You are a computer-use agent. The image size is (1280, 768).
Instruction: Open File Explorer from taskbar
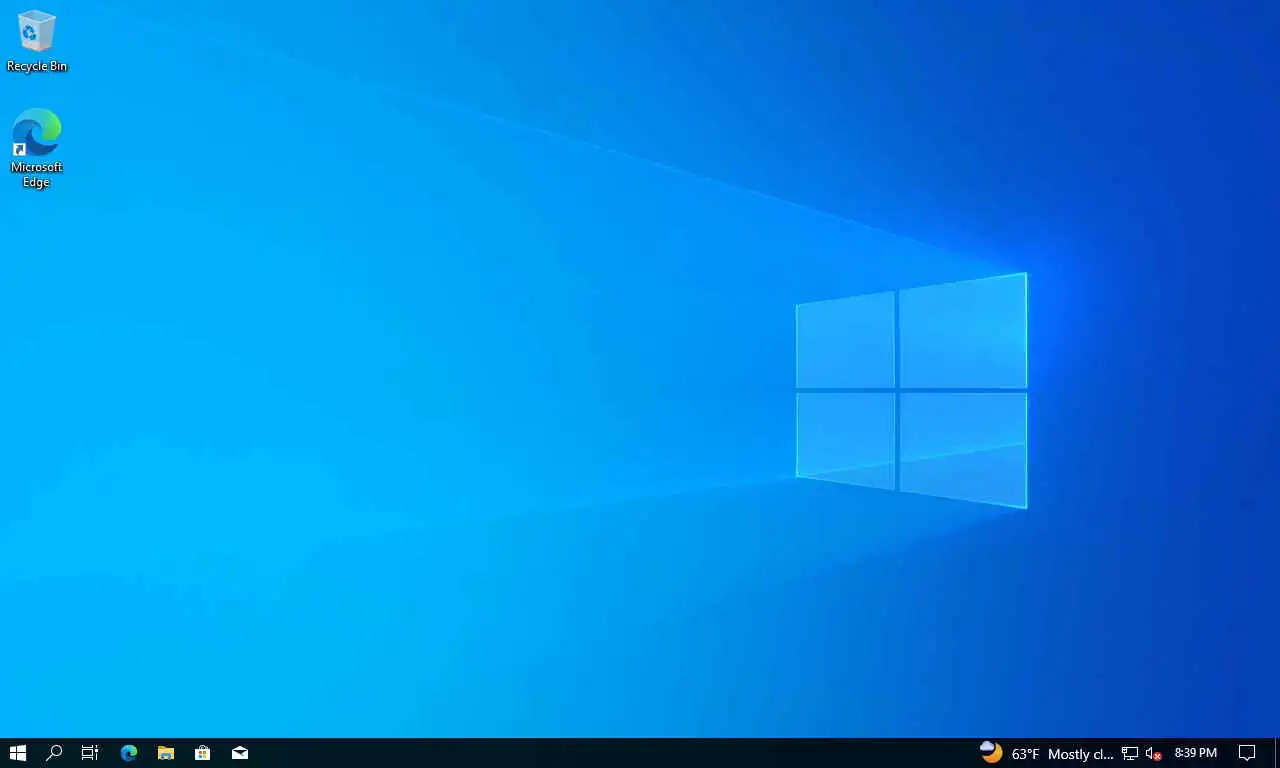pos(166,753)
